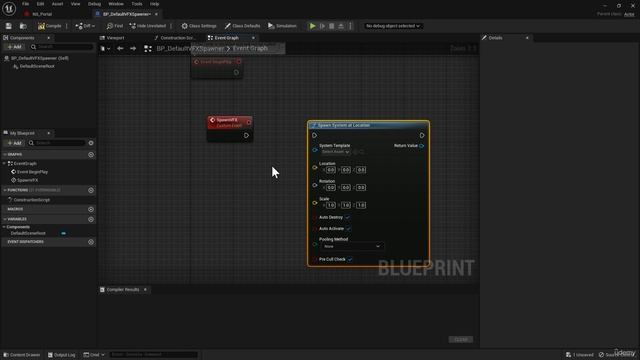The height and width of the screenshot is (360, 640).
Task: Open the Debug menu
Action: point(94,4)
